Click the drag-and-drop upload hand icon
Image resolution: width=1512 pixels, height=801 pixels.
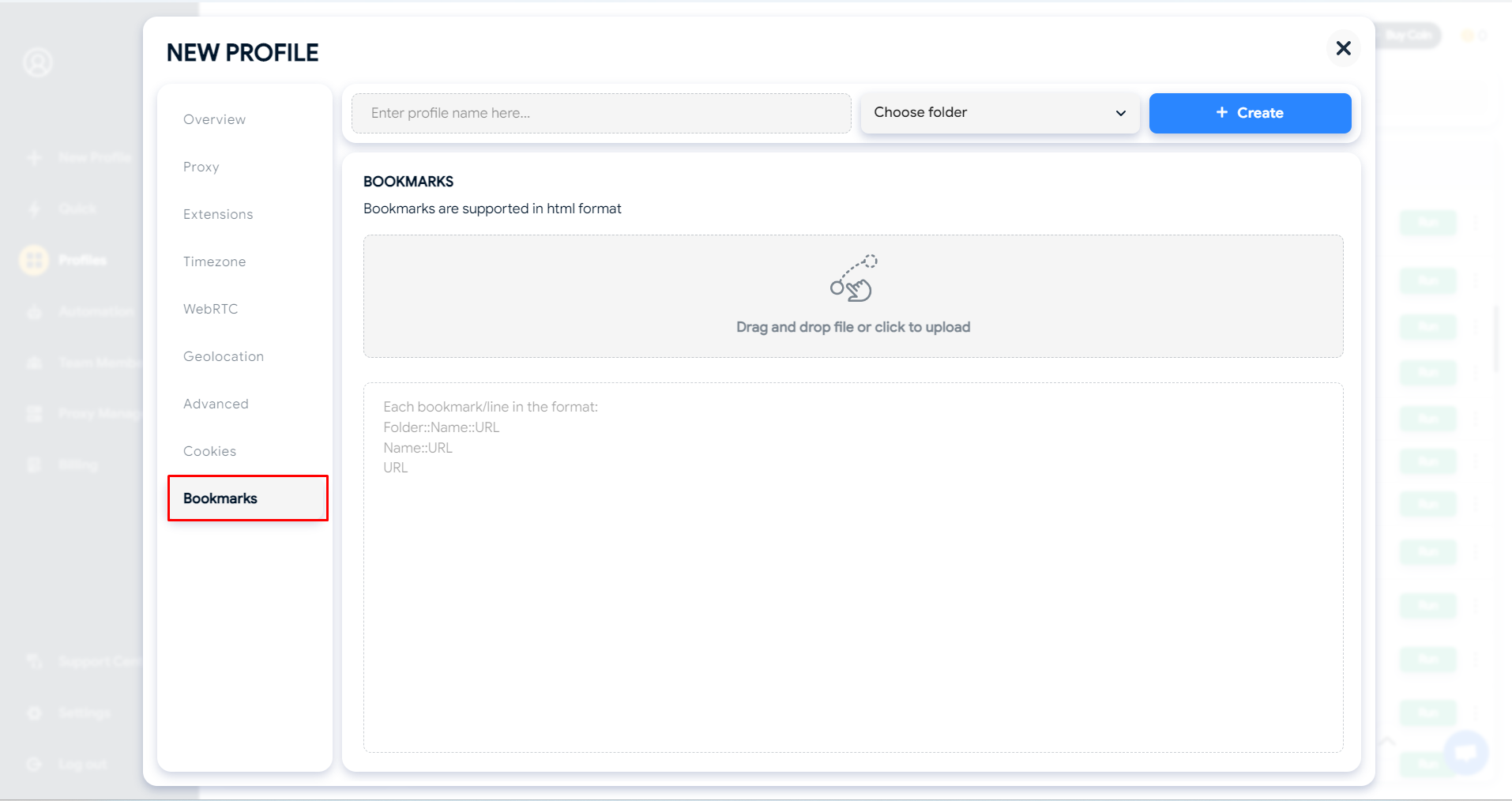853,279
